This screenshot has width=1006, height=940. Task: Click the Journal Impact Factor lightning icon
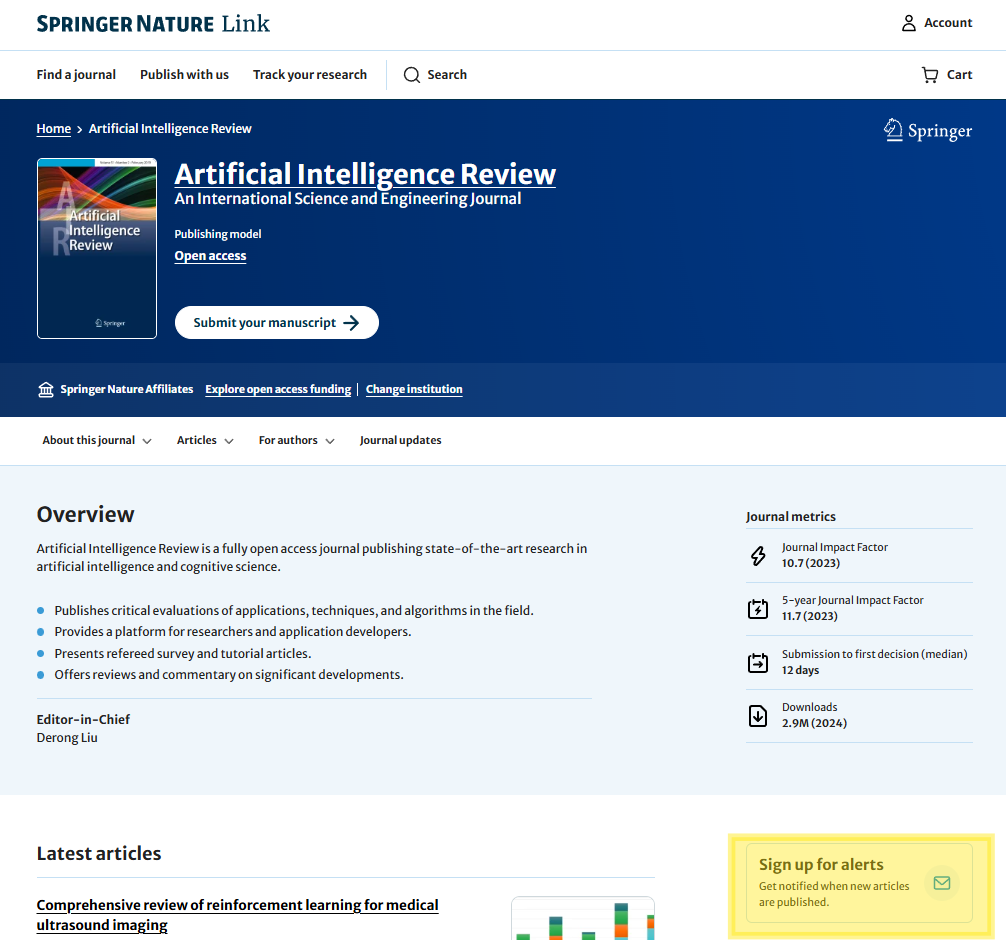click(x=758, y=556)
